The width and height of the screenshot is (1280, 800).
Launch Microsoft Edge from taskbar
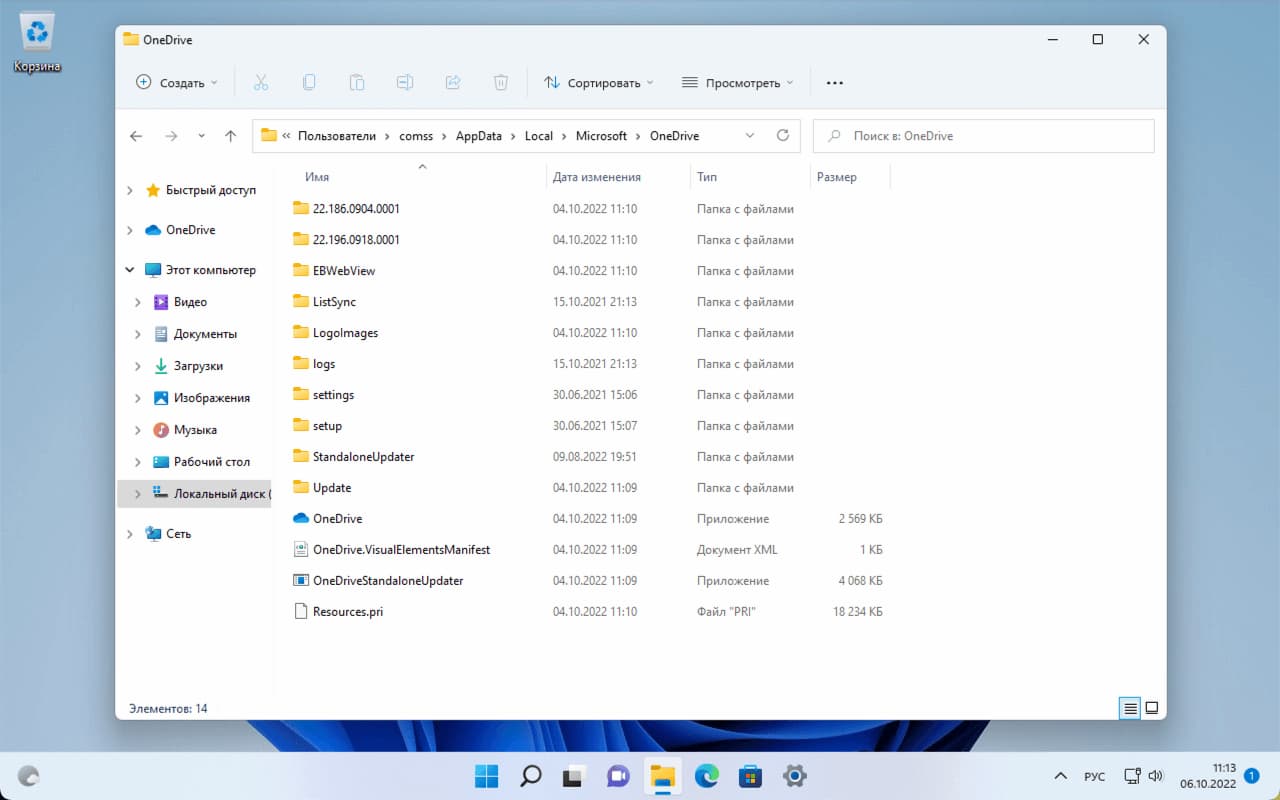(707, 775)
